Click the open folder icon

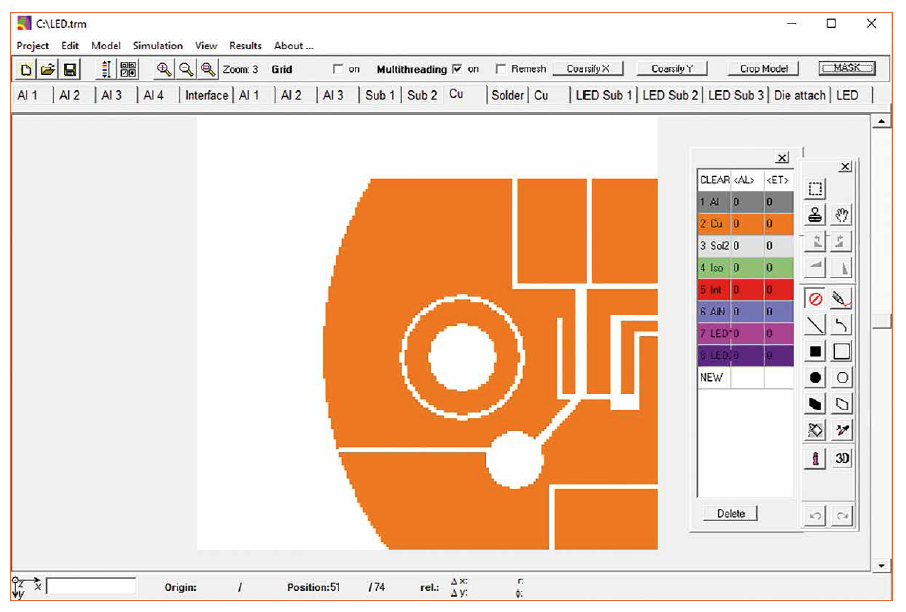(x=48, y=69)
